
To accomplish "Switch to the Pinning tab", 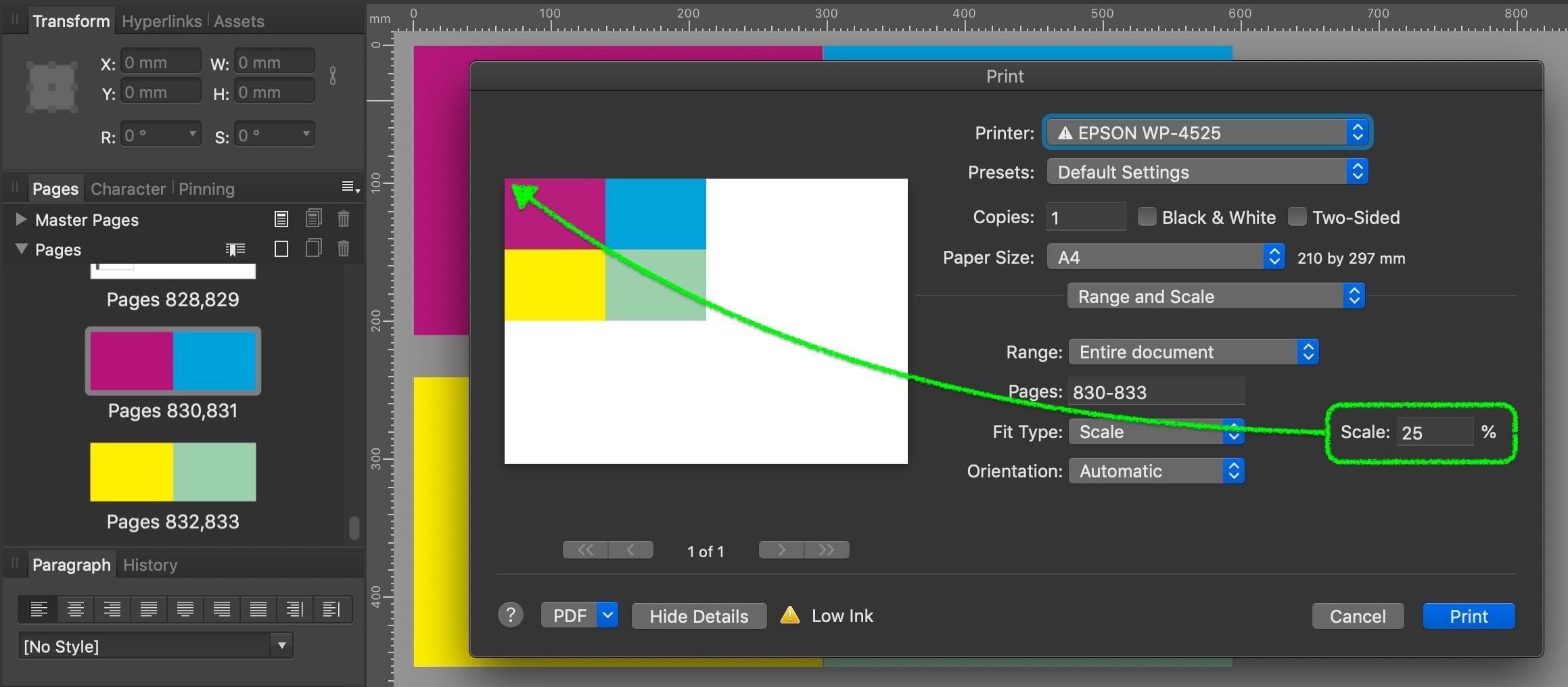I will point(206,189).
